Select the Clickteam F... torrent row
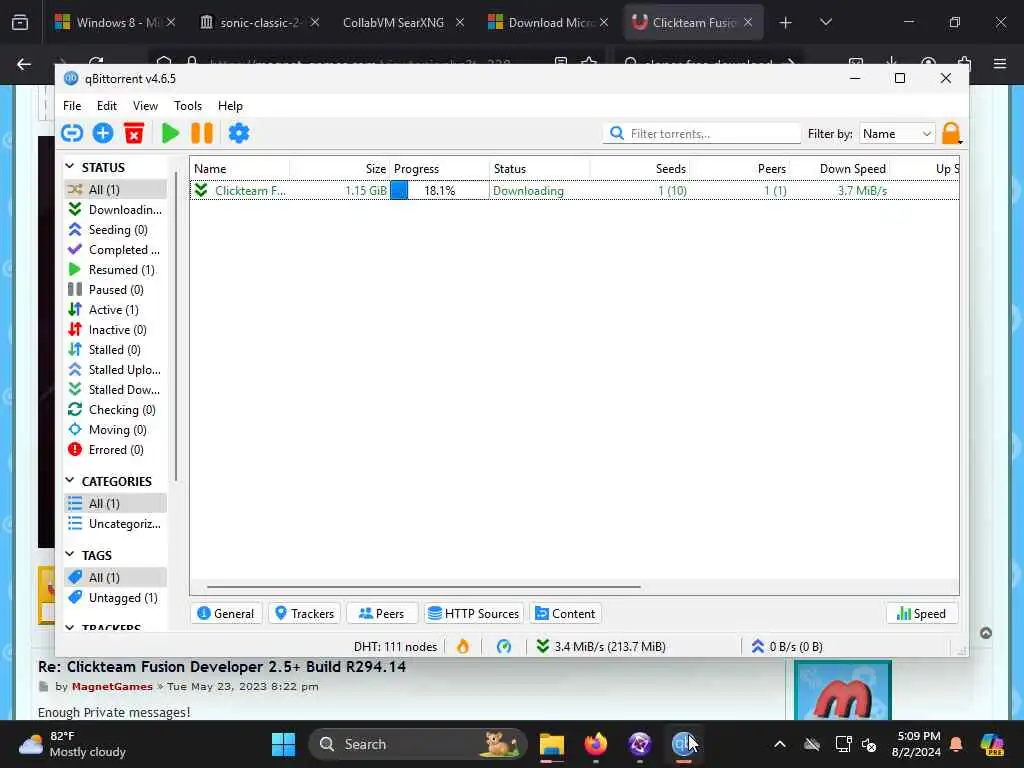The height and width of the screenshot is (768, 1024). click(x=575, y=191)
